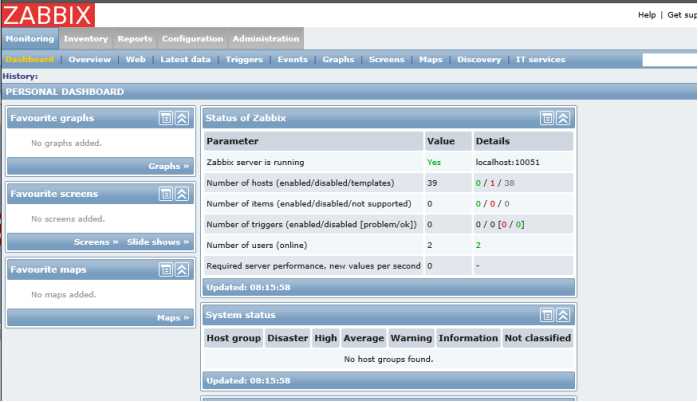
Task: Open the Triggers page
Action: (244, 60)
